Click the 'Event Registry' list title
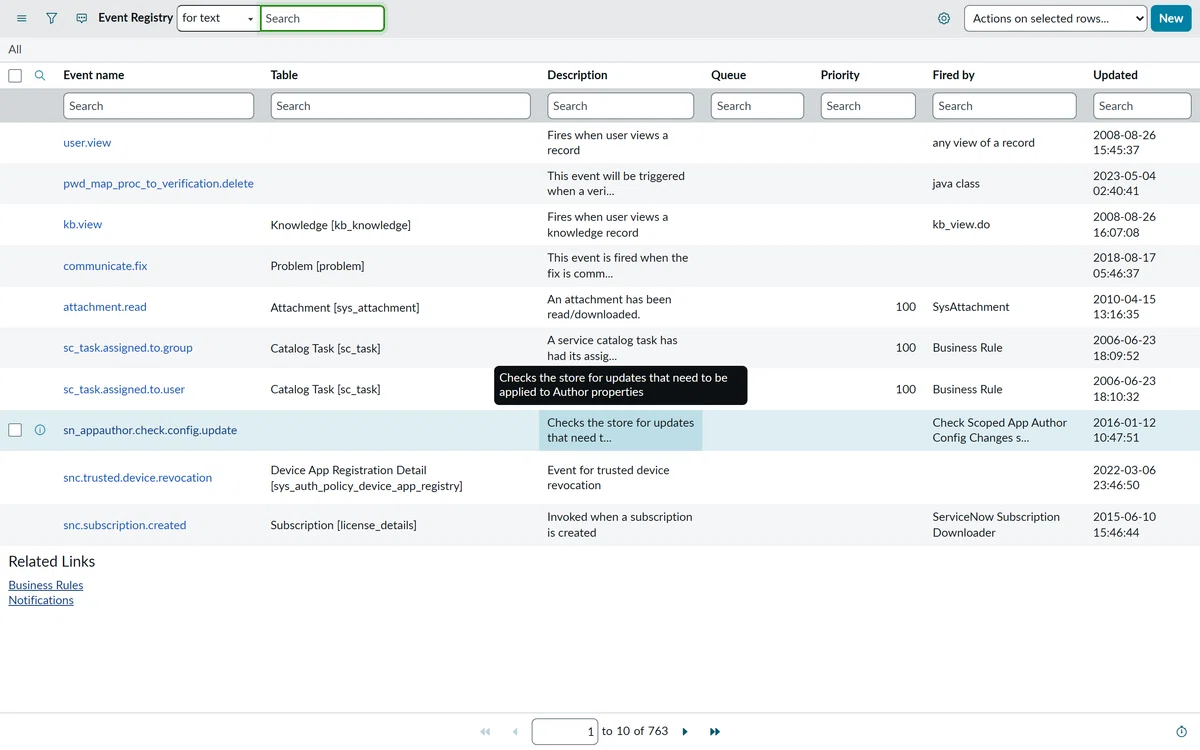The height and width of the screenshot is (750, 1200). point(135,18)
